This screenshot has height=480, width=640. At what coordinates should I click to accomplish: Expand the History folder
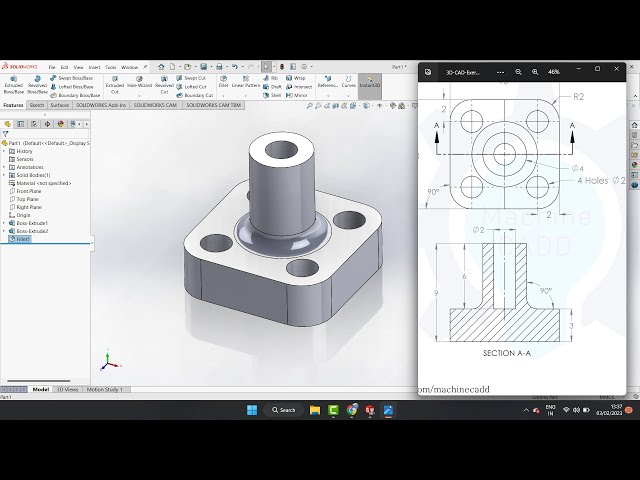(4, 151)
